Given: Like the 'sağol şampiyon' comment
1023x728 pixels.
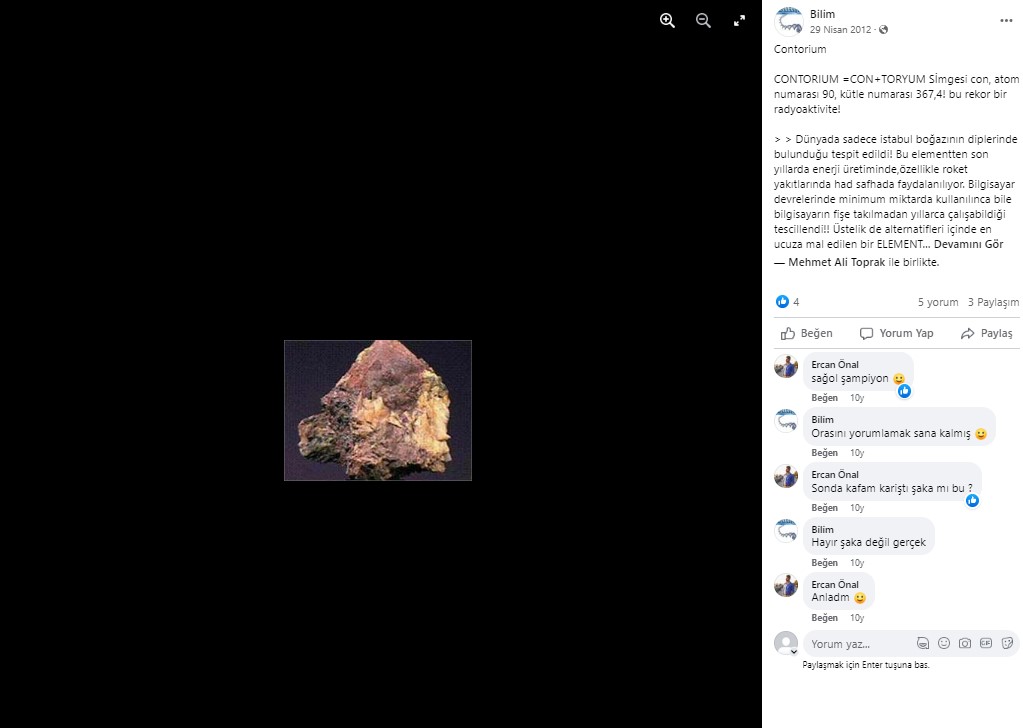Looking at the screenshot, I should pos(824,398).
